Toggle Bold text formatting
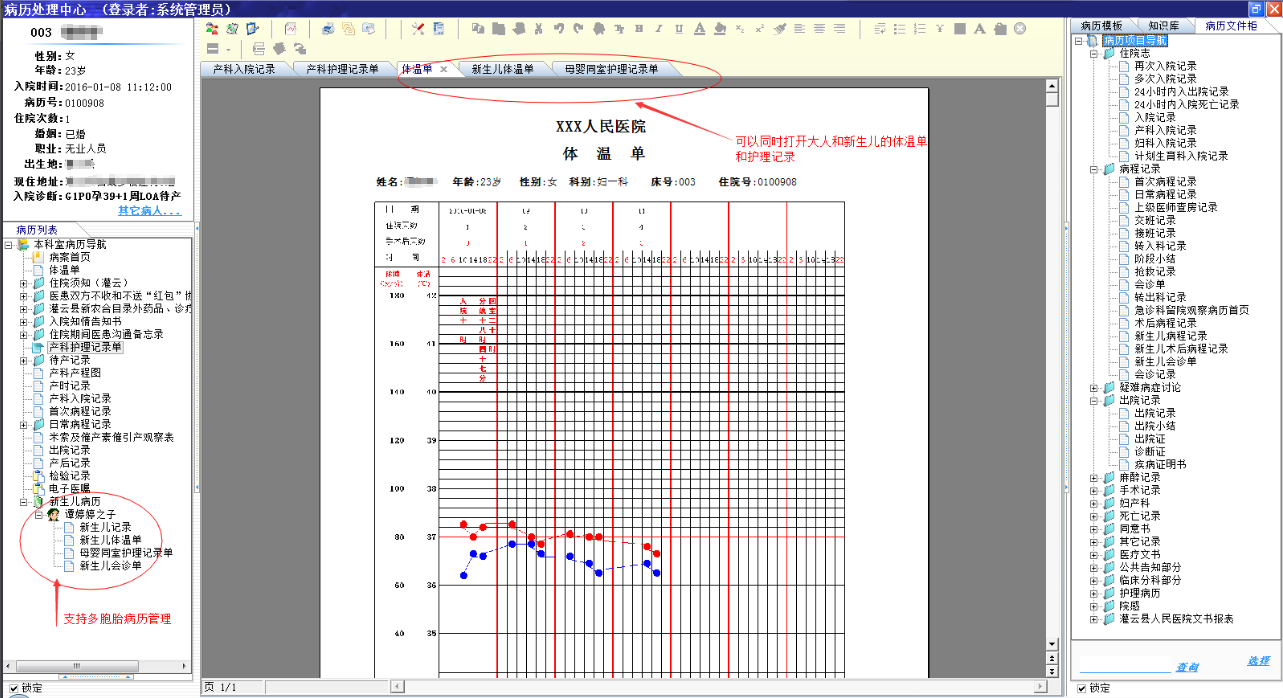1283x698 pixels. [639, 28]
